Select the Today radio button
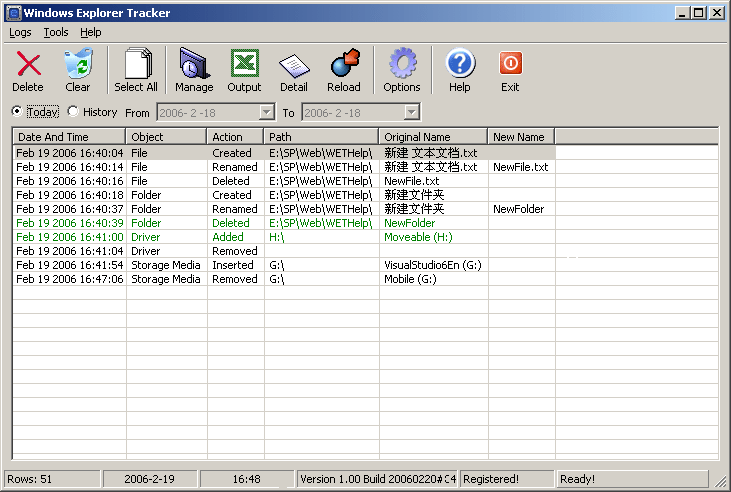The width and height of the screenshot is (731, 492). point(17,111)
